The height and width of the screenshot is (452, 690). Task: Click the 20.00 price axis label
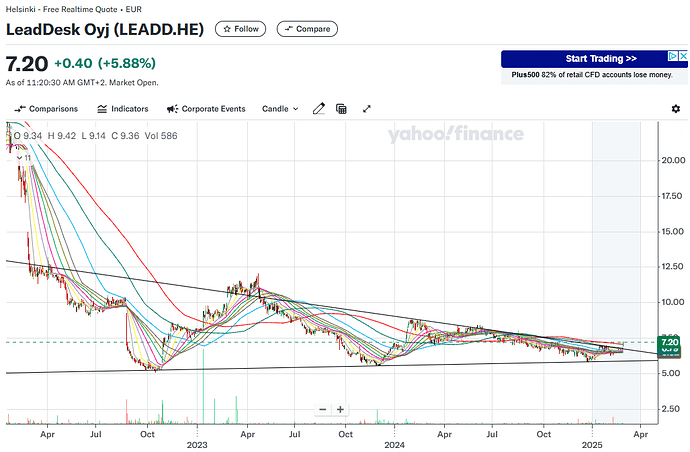click(673, 160)
